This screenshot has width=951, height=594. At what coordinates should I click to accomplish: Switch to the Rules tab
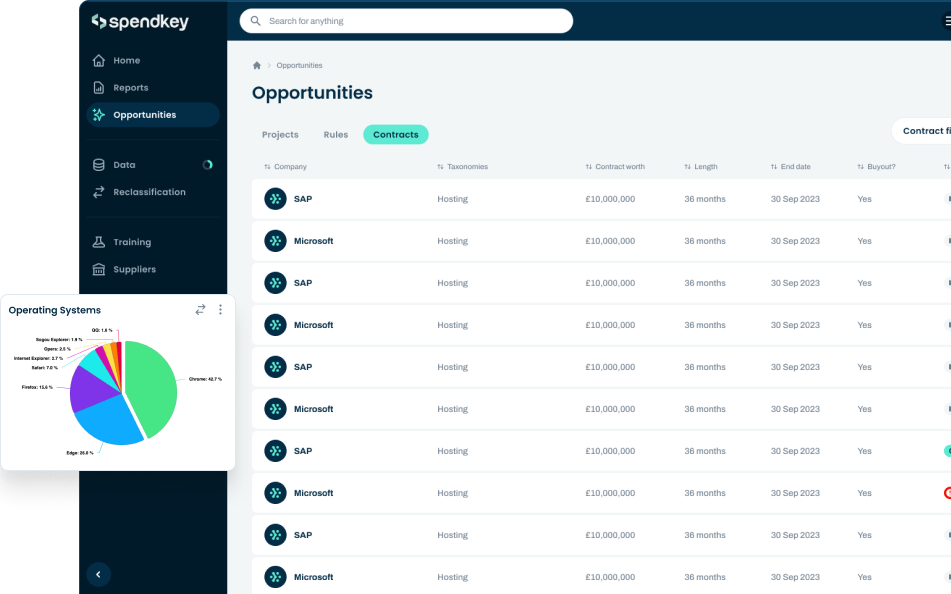[336, 134]
